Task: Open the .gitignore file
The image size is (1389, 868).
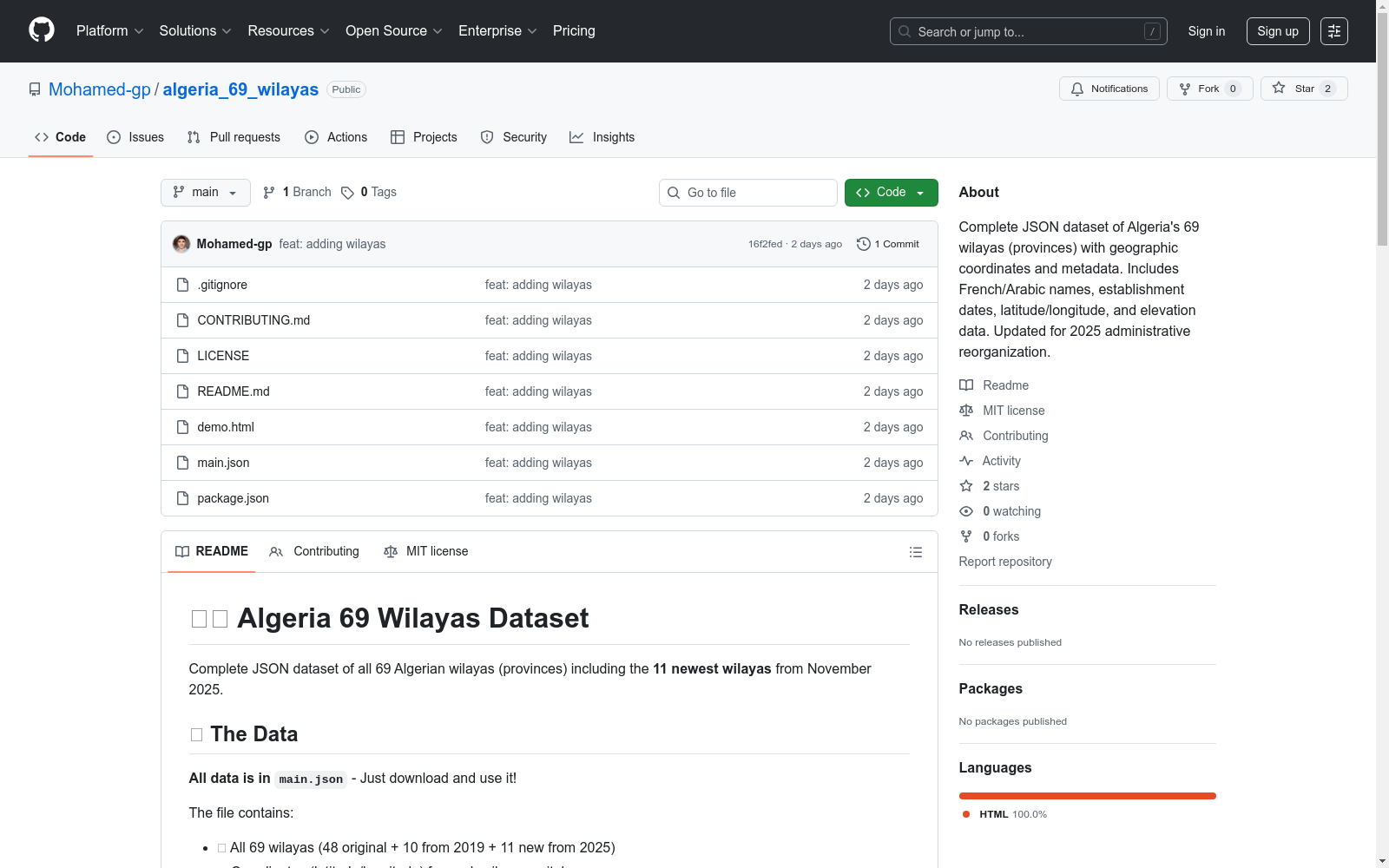Action: [222, 285]
